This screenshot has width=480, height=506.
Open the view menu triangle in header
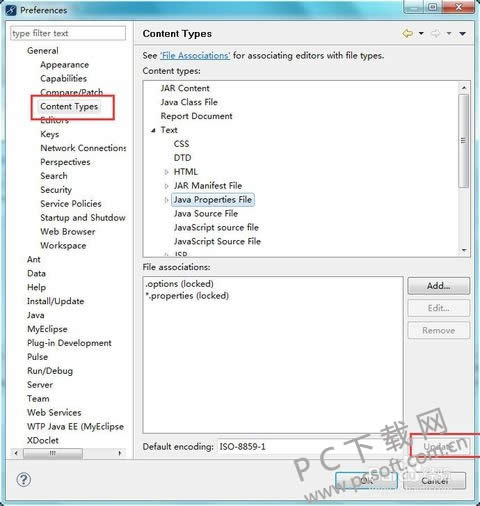(462, 33)
